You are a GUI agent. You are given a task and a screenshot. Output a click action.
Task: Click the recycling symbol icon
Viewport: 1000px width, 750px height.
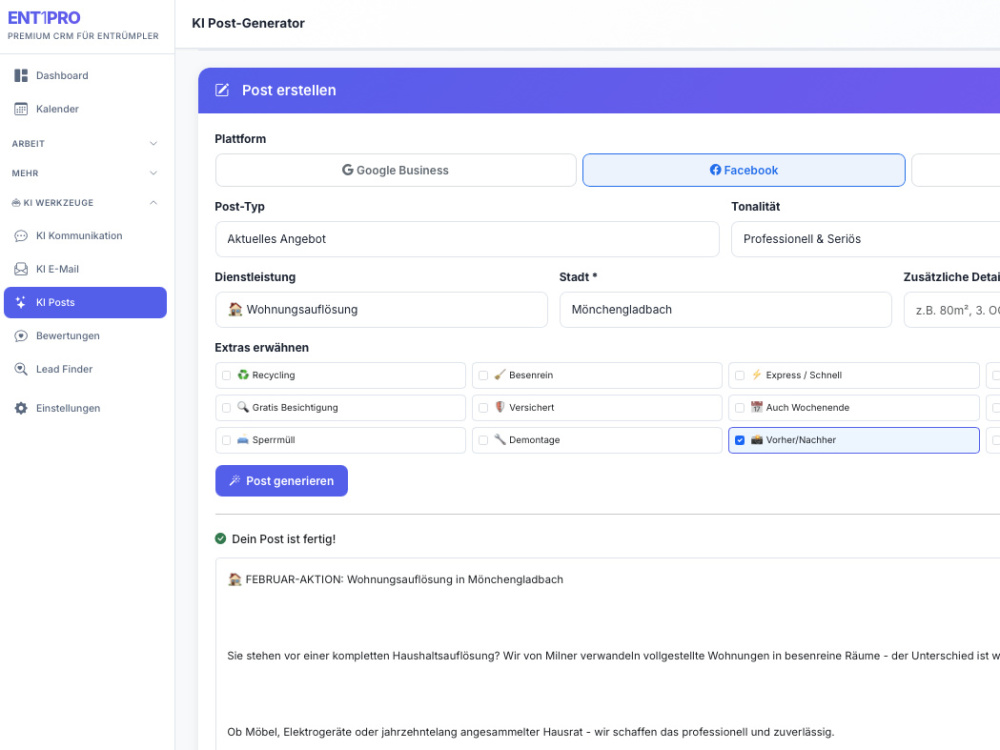click(243, 375)
